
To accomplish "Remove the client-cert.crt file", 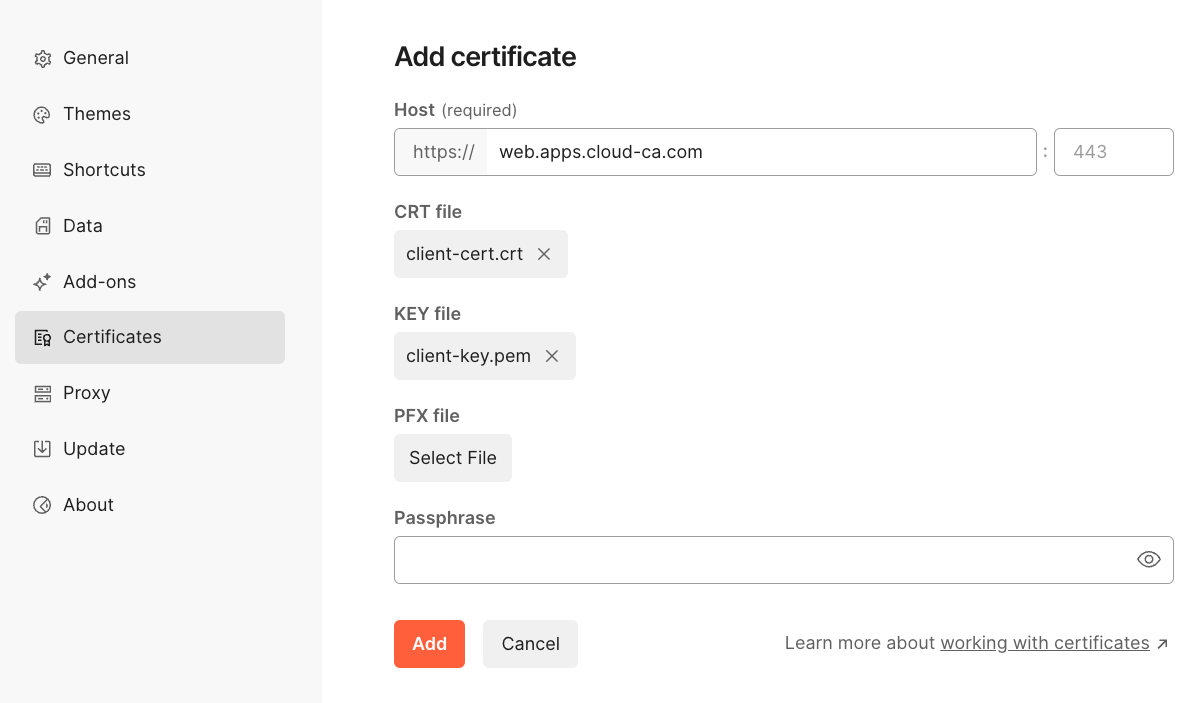I will coord(543,254).
